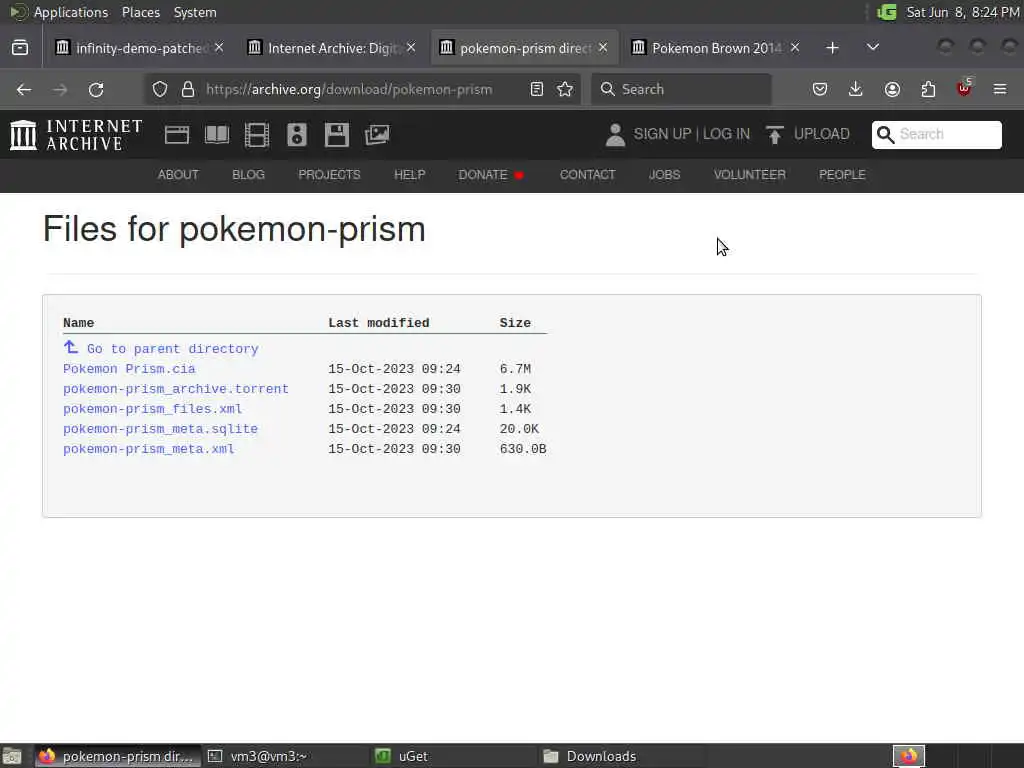Viewport: 1024px width, 768px height.
Task: Open the PROJECTS navigation link
Action: [329, 174]
